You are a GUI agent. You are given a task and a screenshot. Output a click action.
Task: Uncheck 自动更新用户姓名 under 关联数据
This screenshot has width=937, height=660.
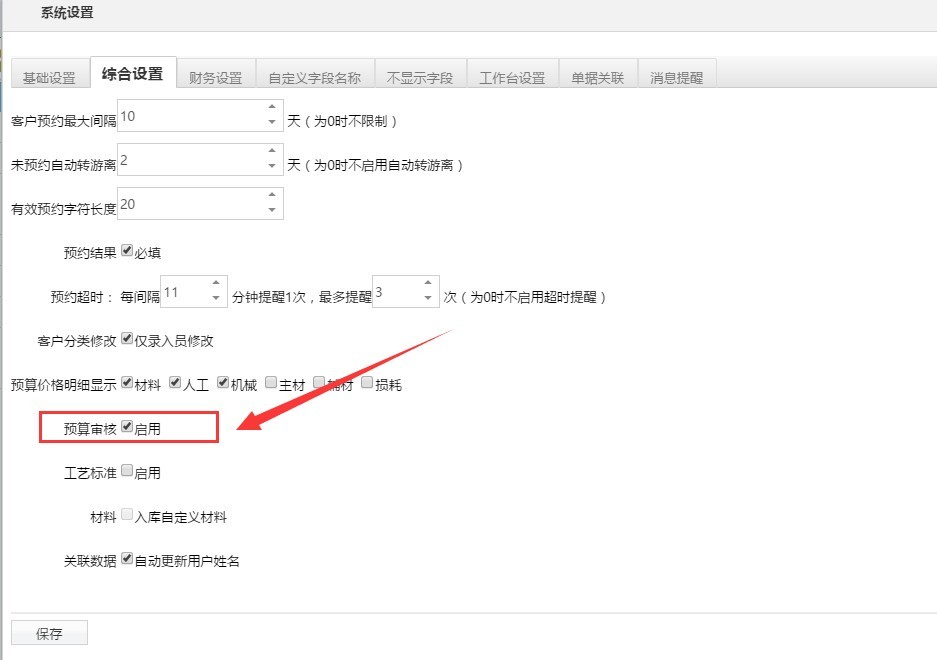coord(125,560)
